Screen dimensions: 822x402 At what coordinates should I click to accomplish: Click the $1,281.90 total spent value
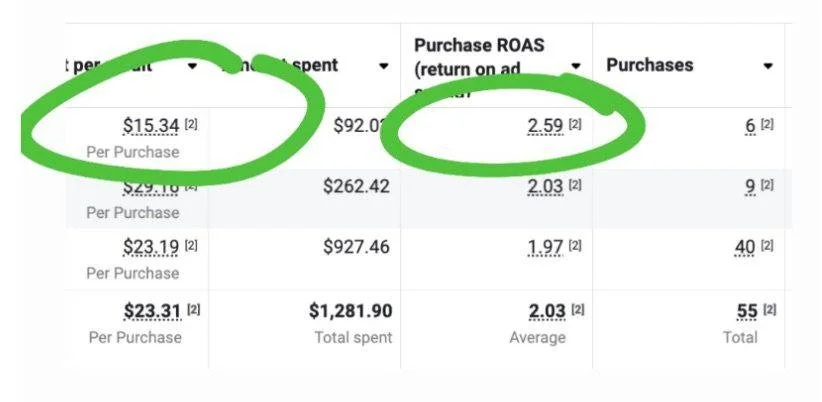click(x=350, y=311)
